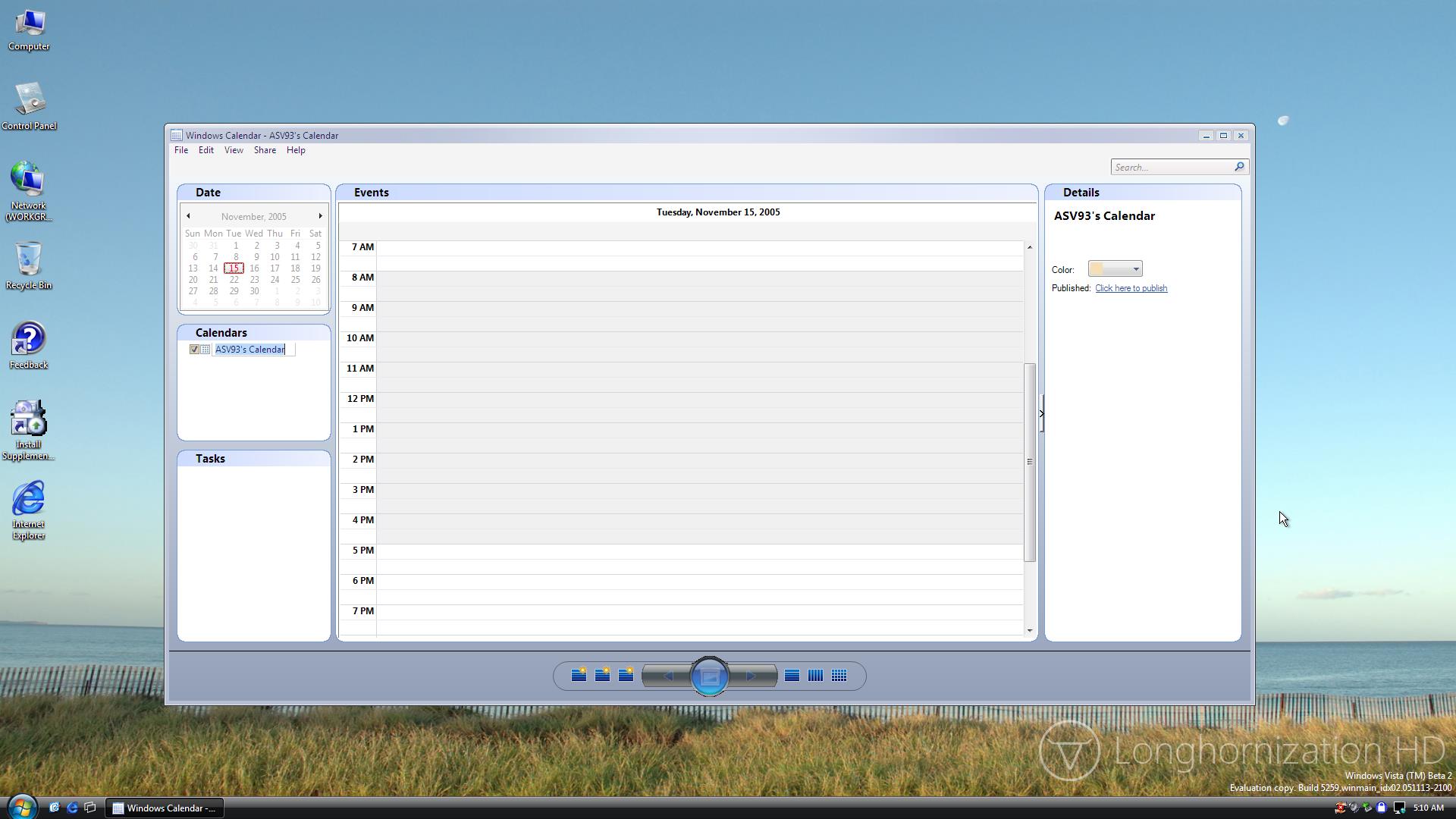Switch to Month view grid icon
1456x819 pixels.
click(x=839, y=675)
